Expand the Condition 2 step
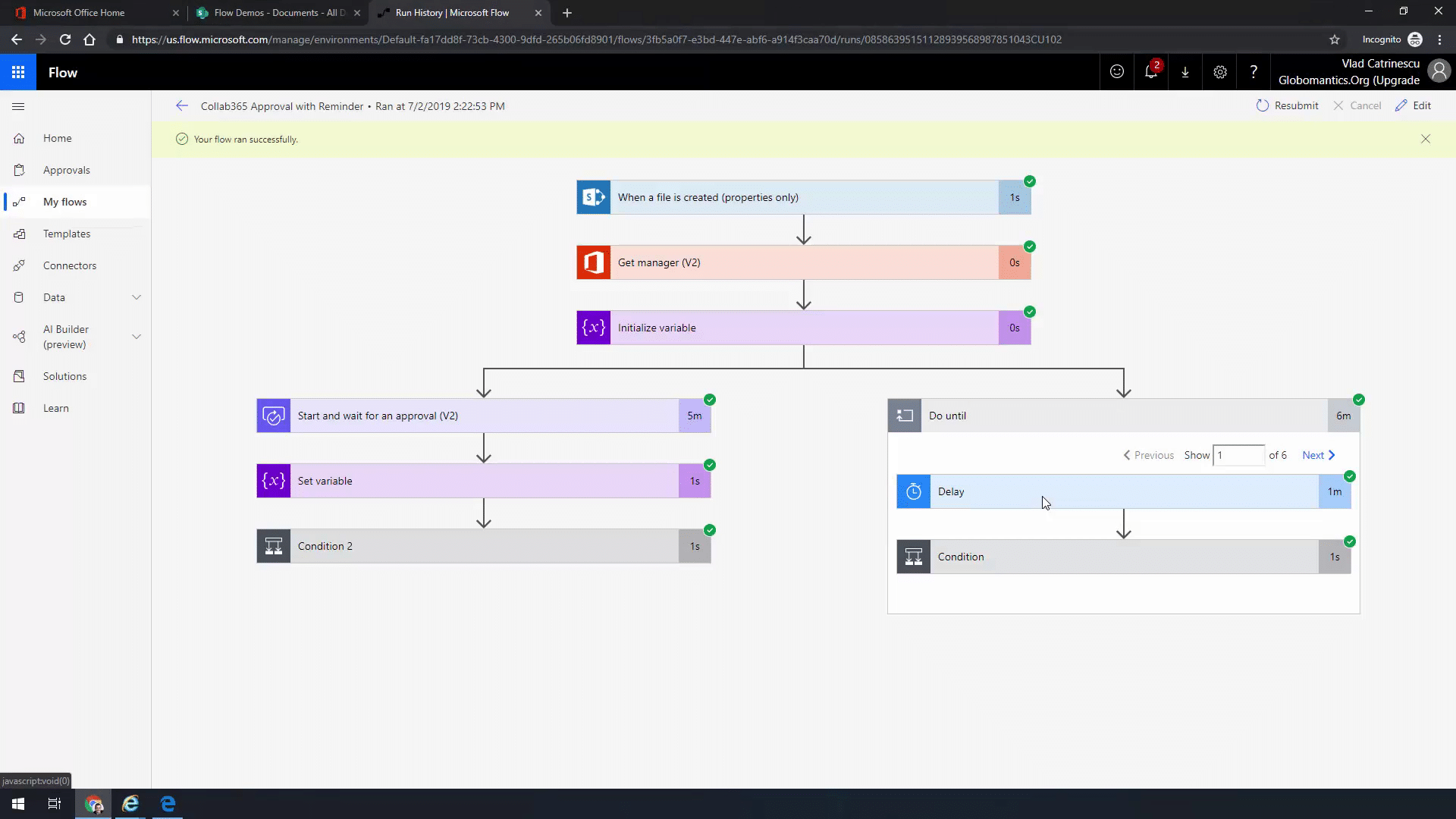This screenshot has width=1456, height=819. click(x=484, y=546)
